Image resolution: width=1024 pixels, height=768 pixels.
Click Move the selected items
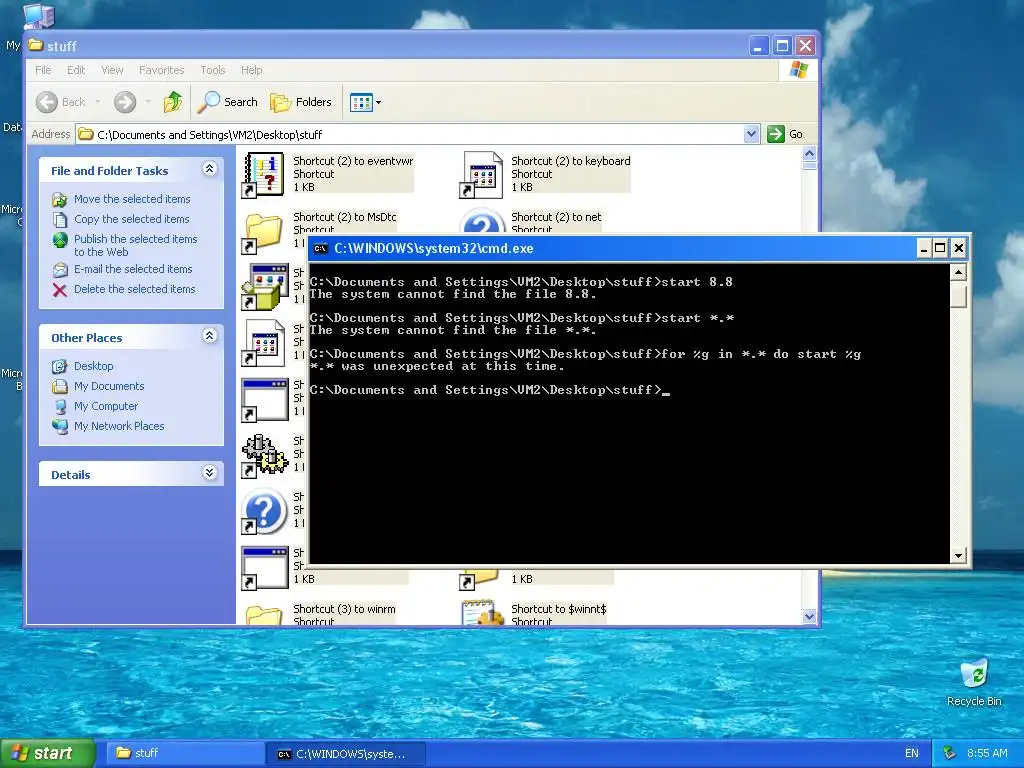tap(132, 199)
